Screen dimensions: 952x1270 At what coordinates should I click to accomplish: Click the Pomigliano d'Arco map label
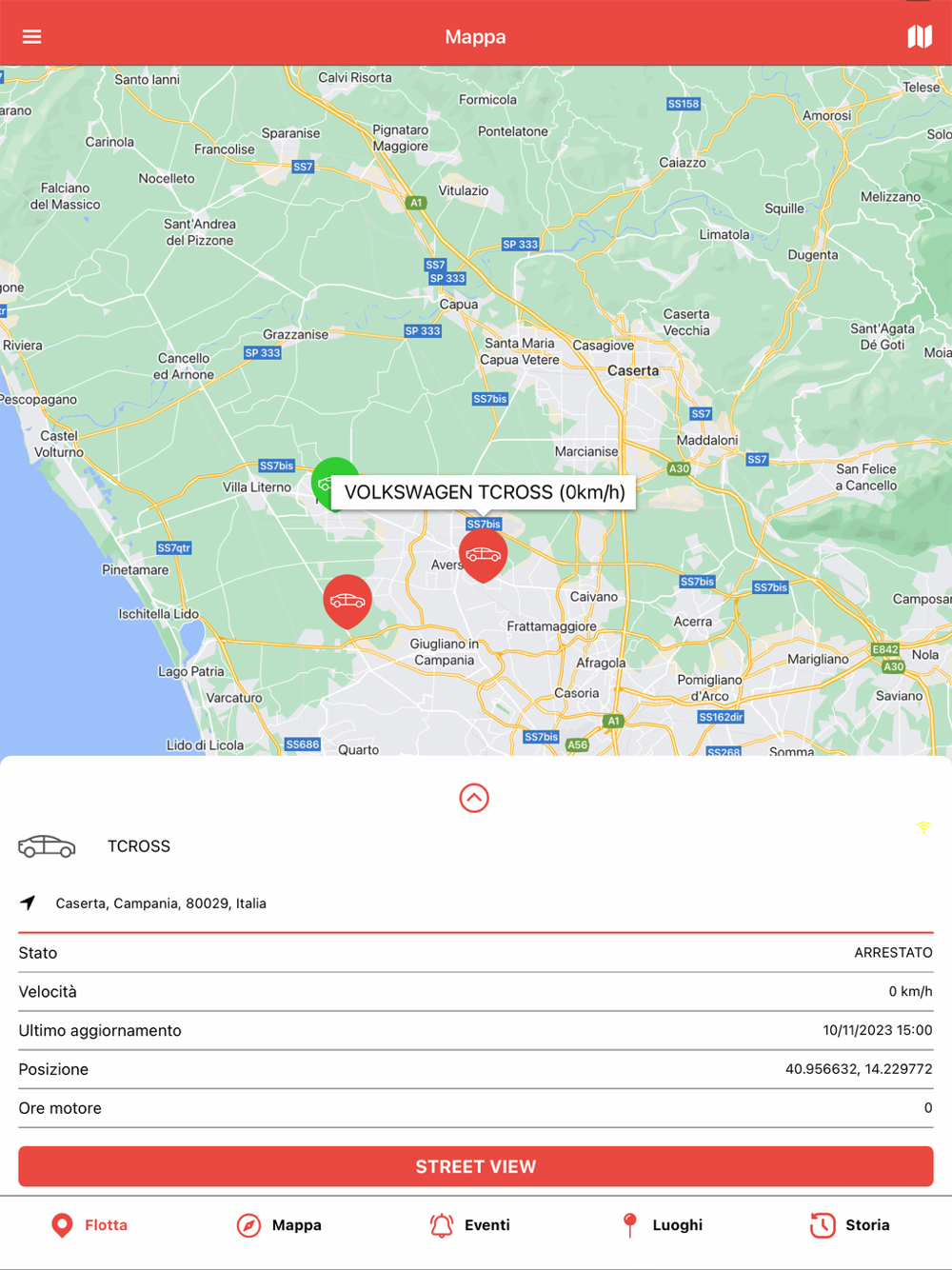[709, 687]
